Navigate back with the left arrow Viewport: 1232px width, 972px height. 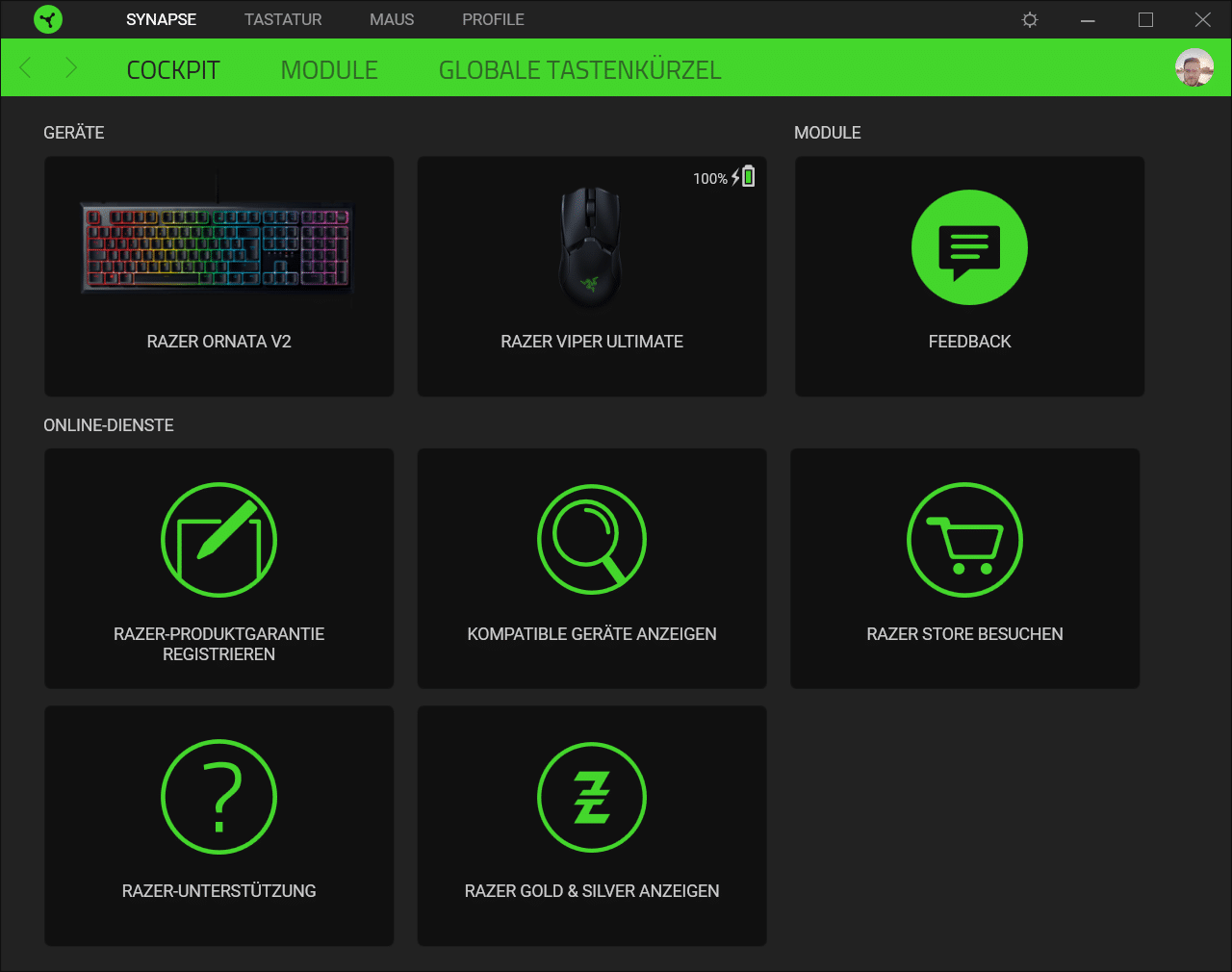point(26,68)
